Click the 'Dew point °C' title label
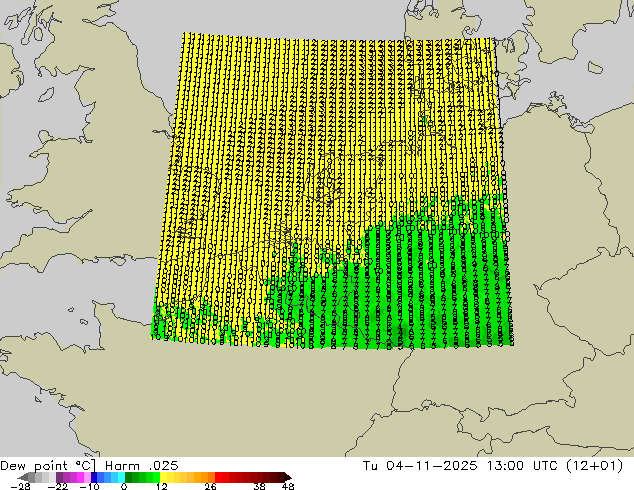Viewport: 634px width, 490px height. (48, 466)
